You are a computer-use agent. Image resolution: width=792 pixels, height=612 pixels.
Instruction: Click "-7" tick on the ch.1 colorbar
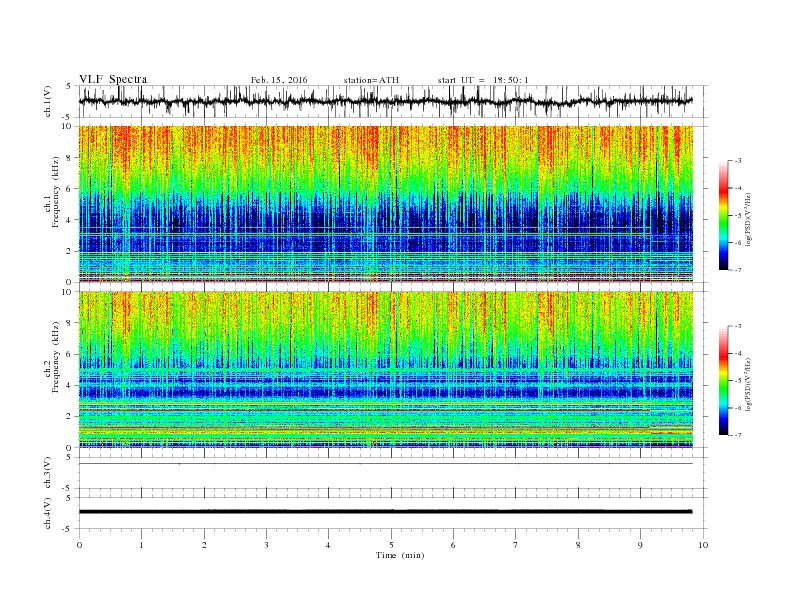pyautogui.click(x=738, y=270)
